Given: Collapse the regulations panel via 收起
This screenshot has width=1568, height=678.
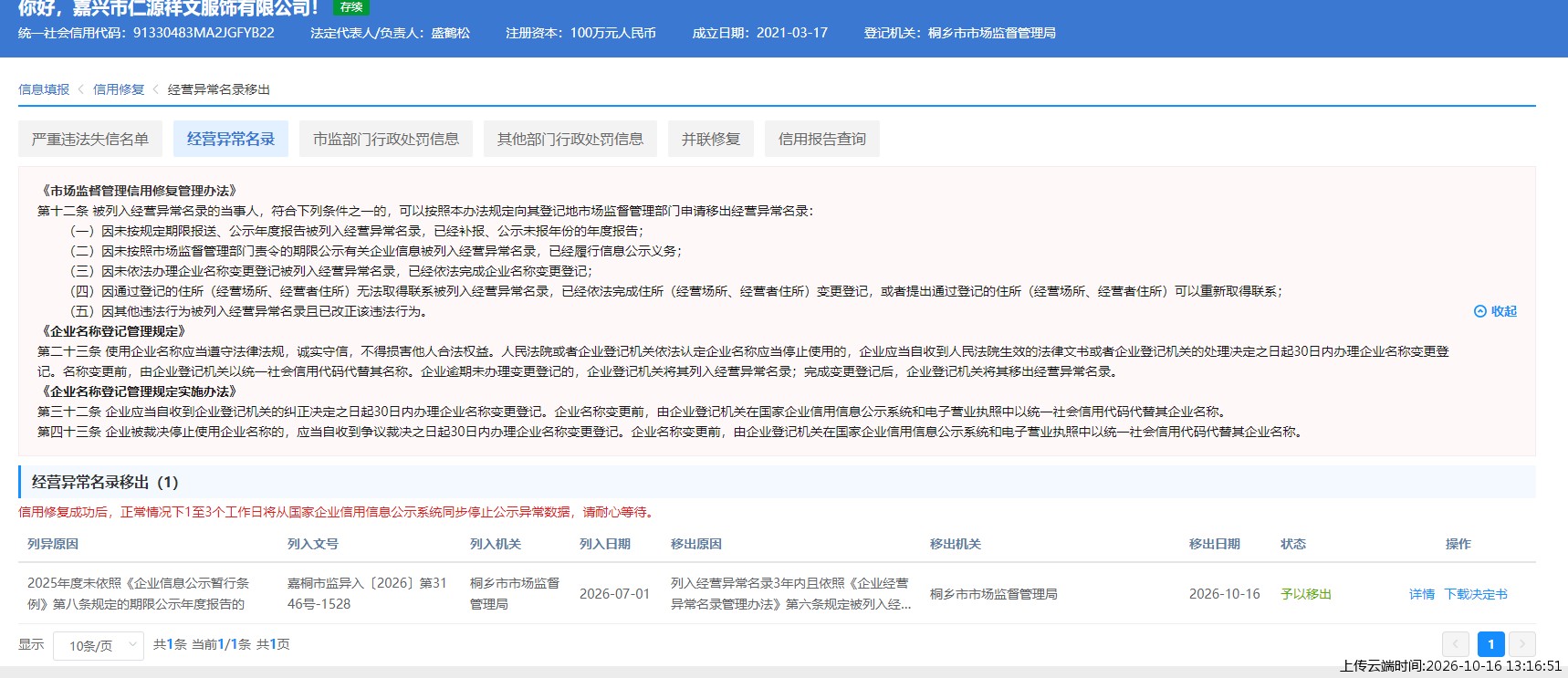Looking at the screenshot, I should 1495,311.
